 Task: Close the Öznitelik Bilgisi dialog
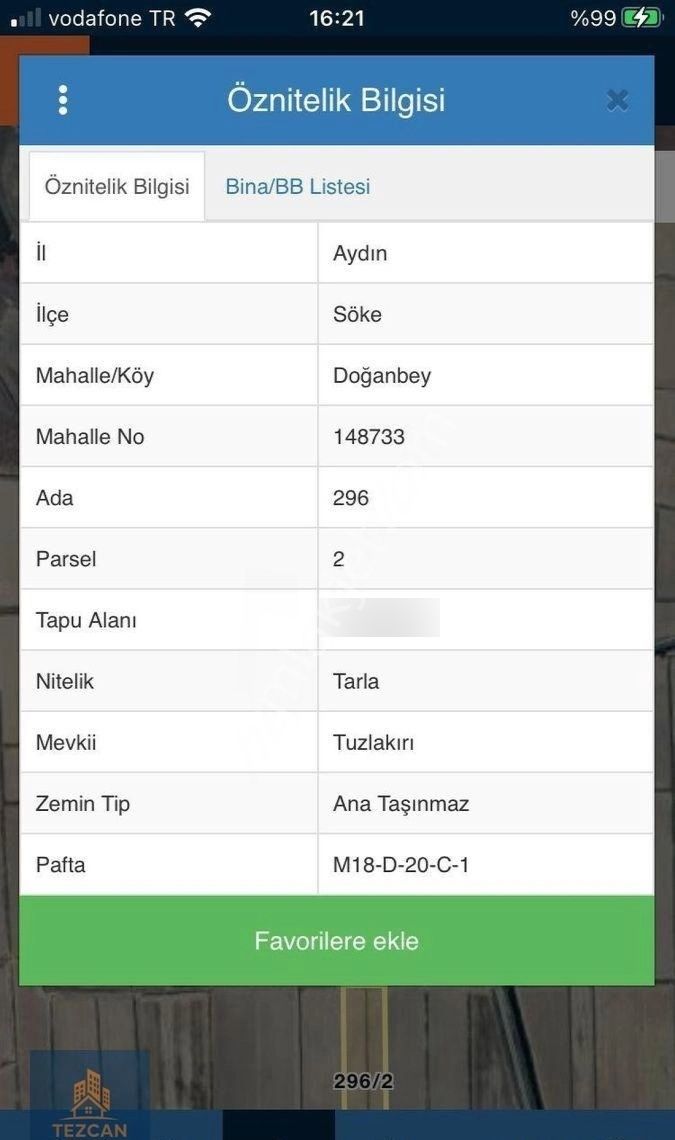point(617,100)
